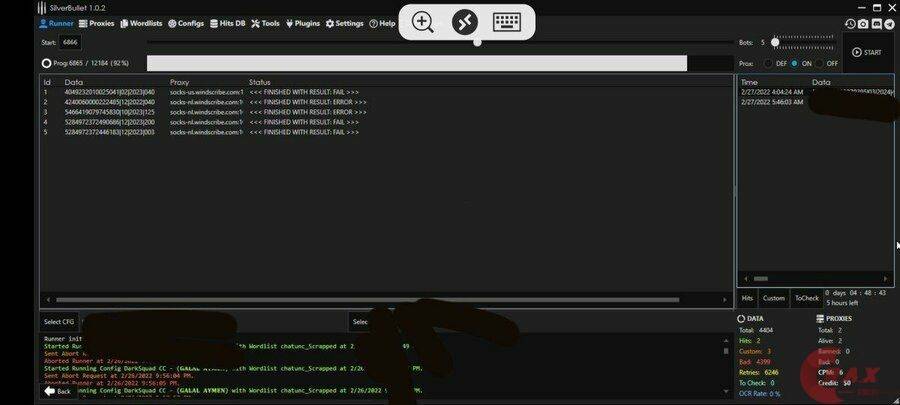Click the bots table horizontal scrollbar
Image resolution: width=900 pixels, height=405 pixels.
tap(367, 300)
